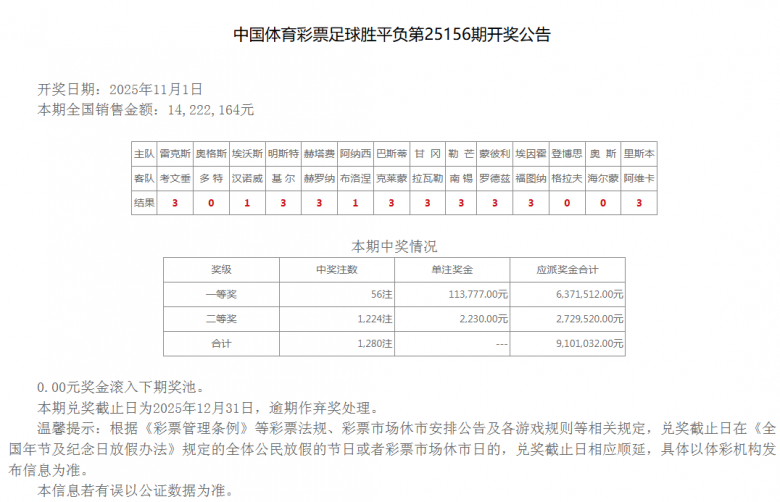Click home team cell 阿纳西
This screenshot has height=502, width=780.
pyautogui.click(x=355, y=154)
